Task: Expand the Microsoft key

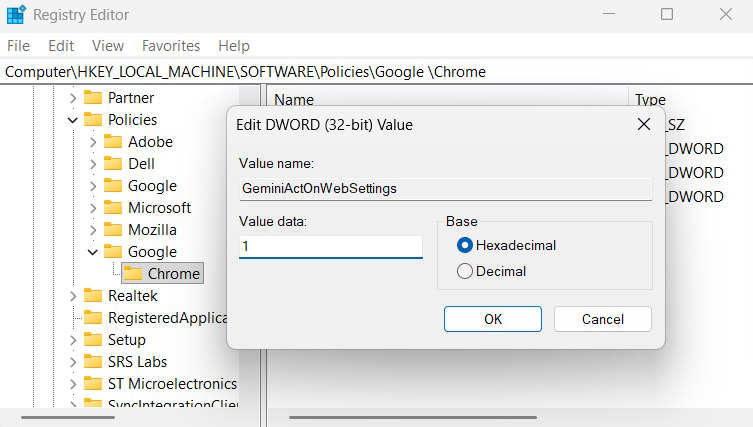Action: pyautogui.click(x=93, y=208)
